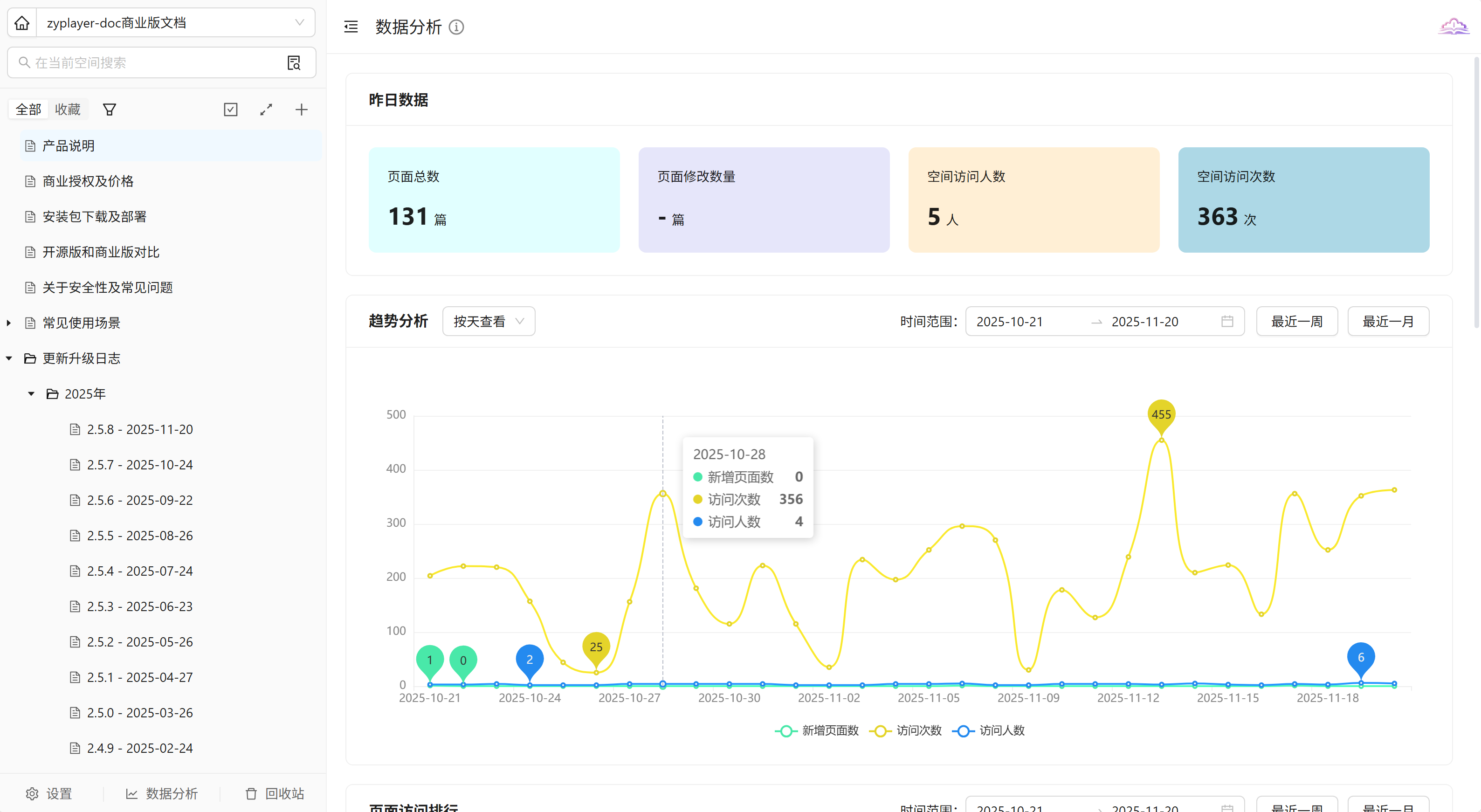
Task: Click the filter funnel icon
Action: pos(109,109)
